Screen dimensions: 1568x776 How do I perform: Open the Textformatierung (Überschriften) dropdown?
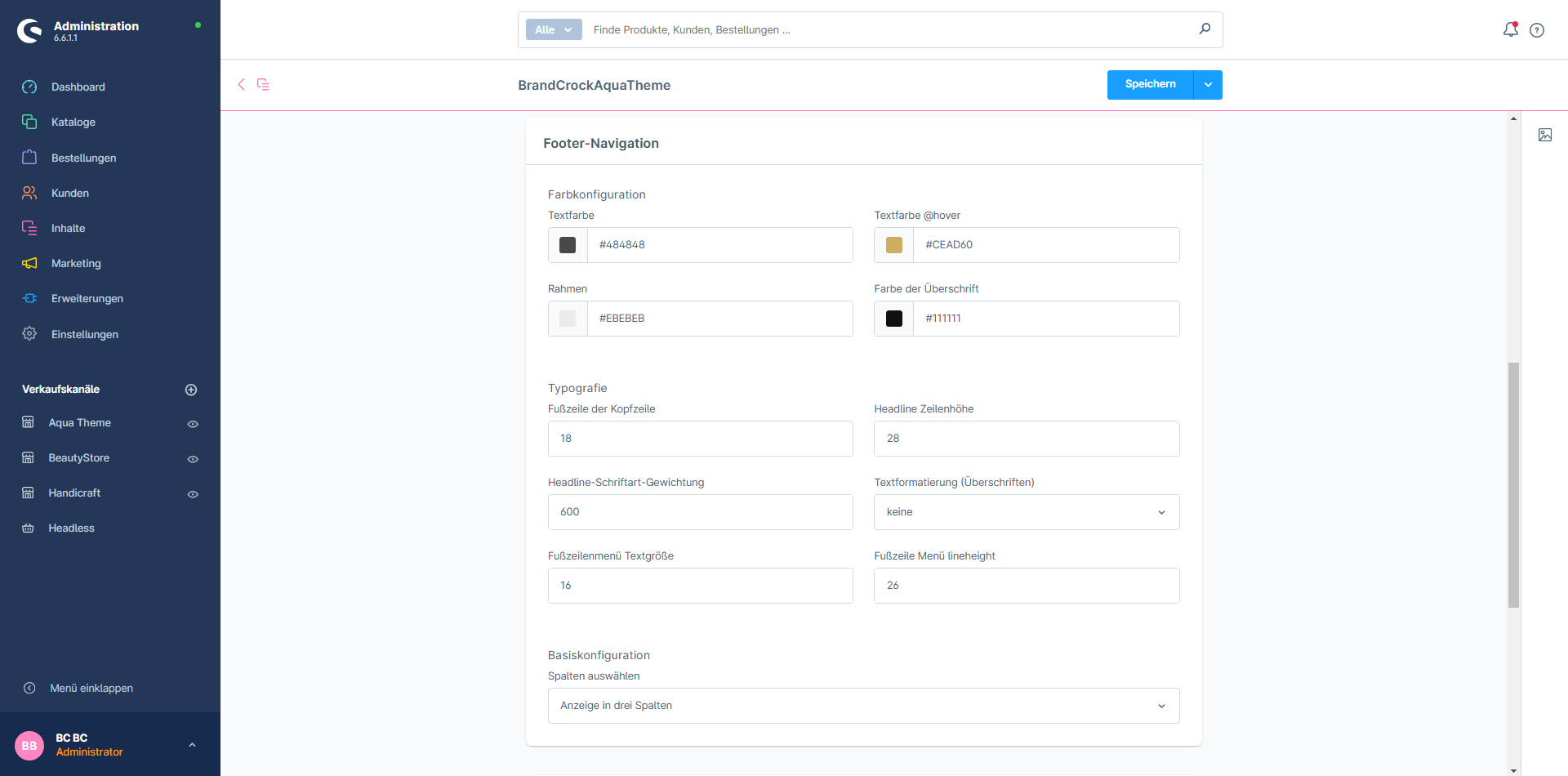pos(1026,512)
